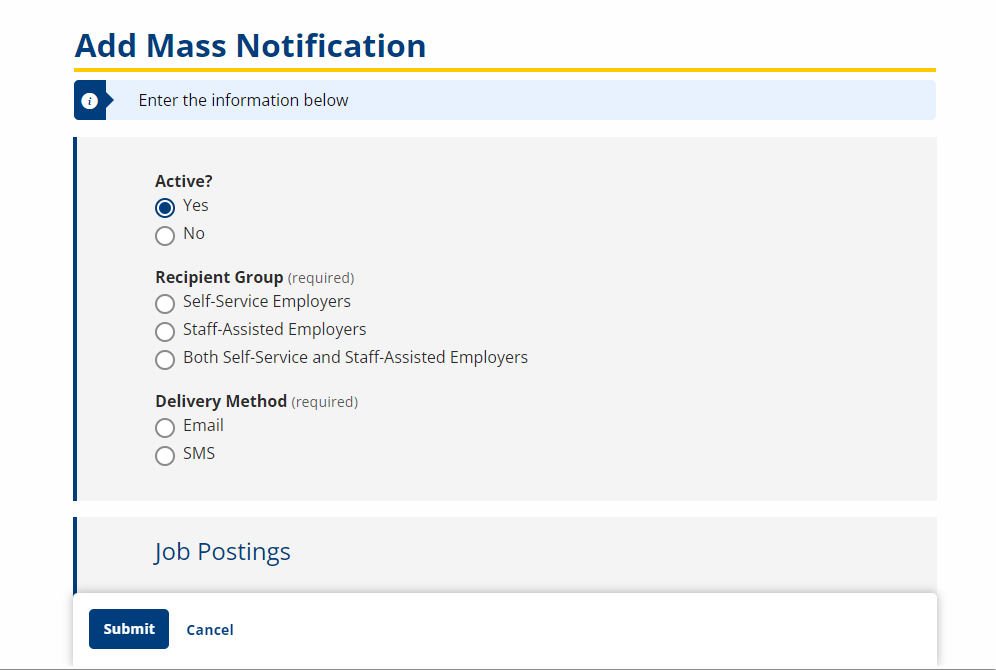Click the 'Self-Service Employers' label text
Image resolution: width=996 pixels, height=670 pixels.
(x=266, y=301)
